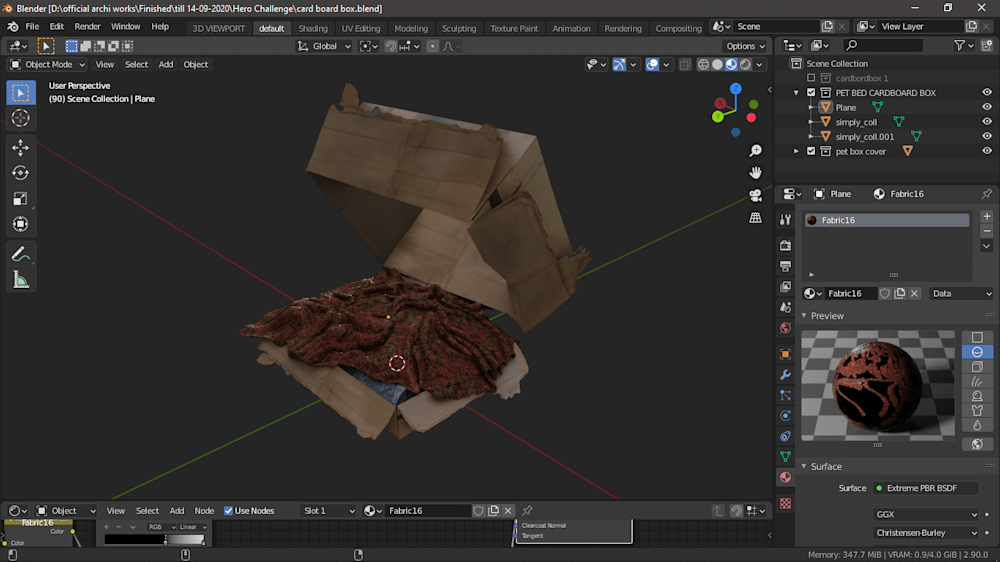
Task: Click the Fabric16 material name field
Action: 849,293
